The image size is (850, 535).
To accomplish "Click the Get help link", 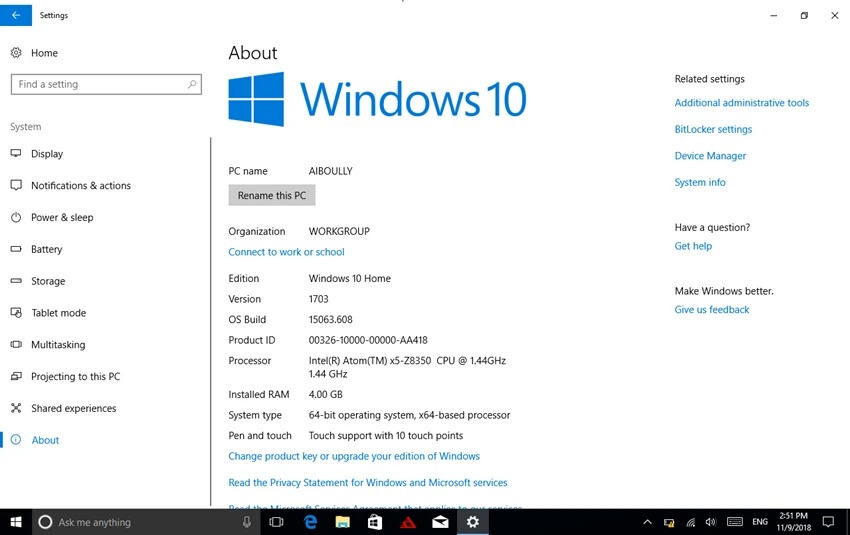I will [693, 246].
